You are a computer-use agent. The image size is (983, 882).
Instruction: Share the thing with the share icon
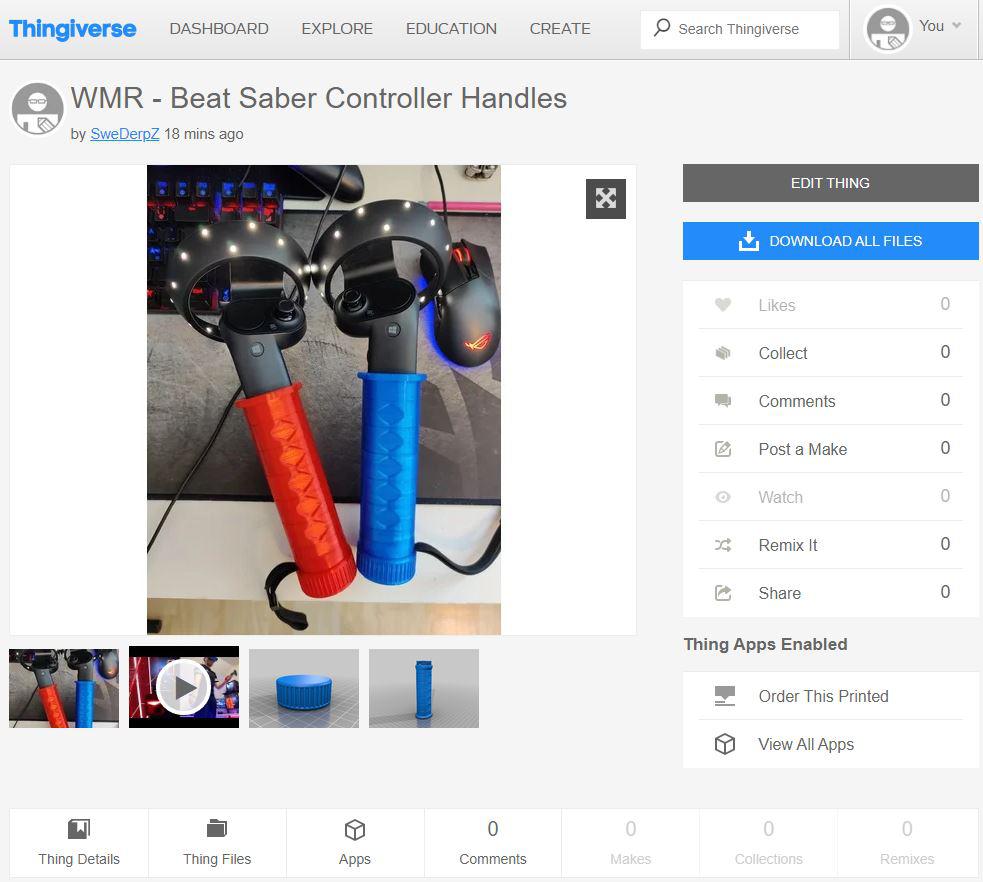723,592
